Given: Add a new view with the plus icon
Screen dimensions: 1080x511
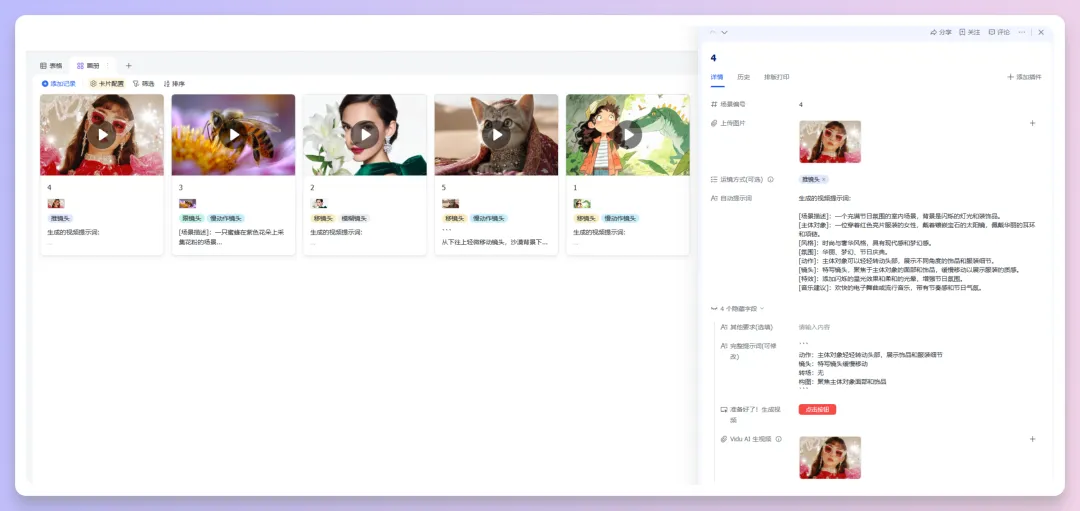Looking at the screenshot, I should (128, 65).
